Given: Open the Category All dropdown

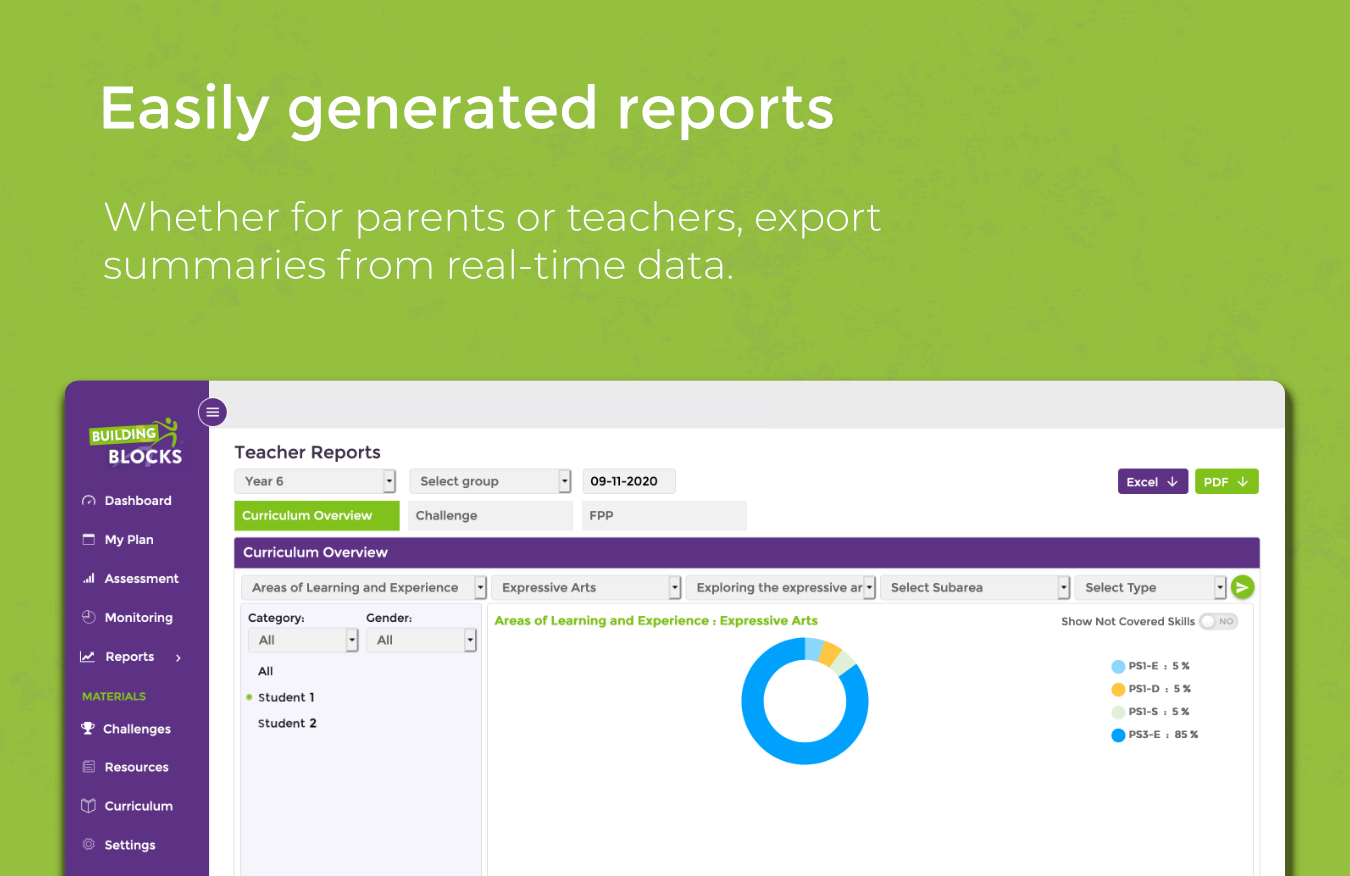Looking at the screenshot, I should (x=303, y=640).
